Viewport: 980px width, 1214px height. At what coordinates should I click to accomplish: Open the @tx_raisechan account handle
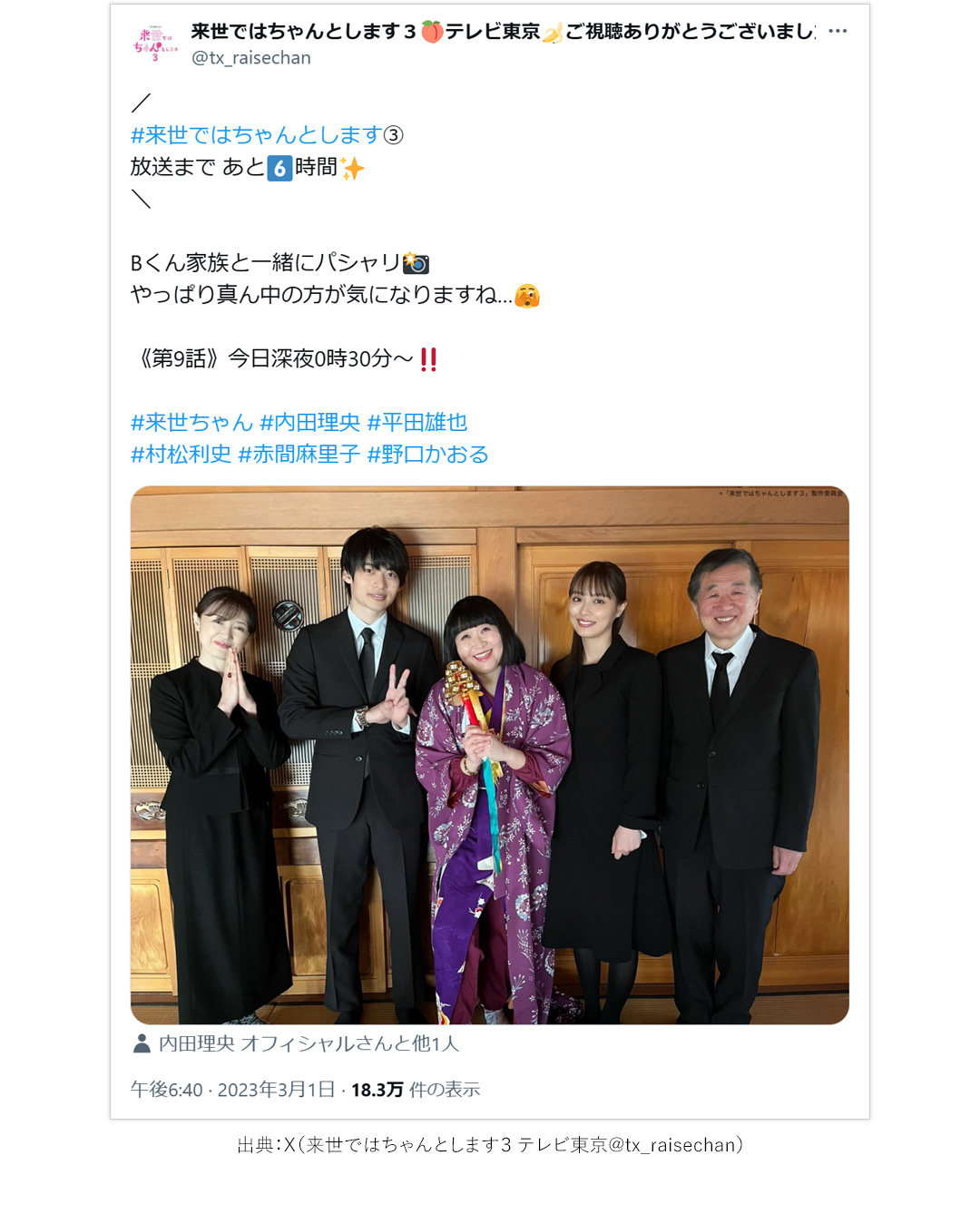[x=251, y=58]
